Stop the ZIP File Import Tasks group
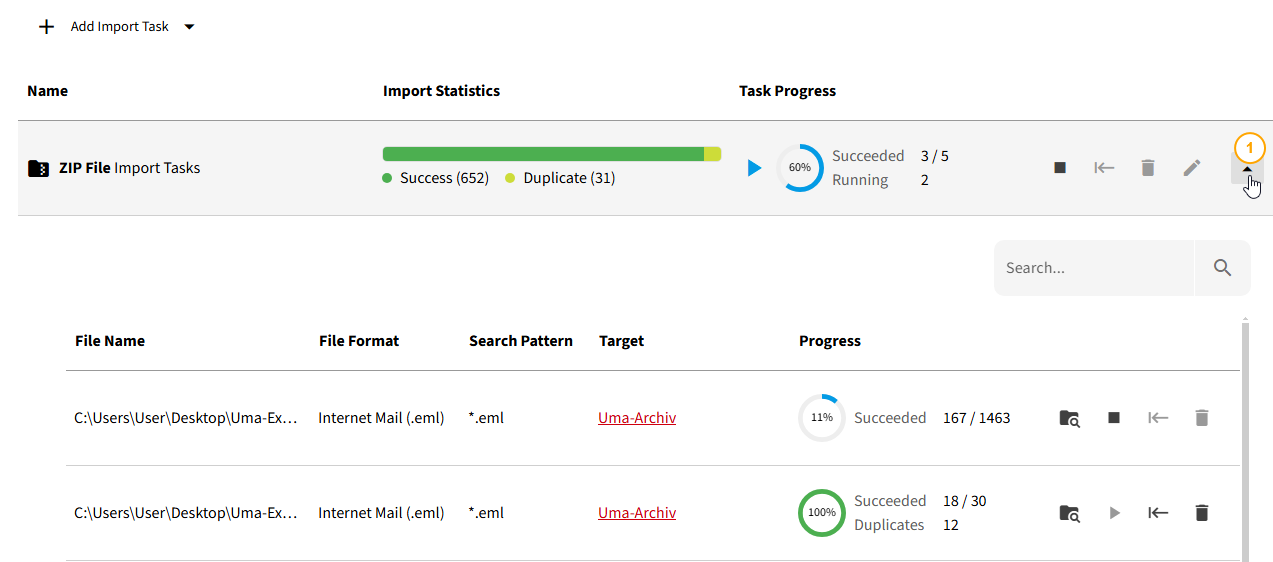The width and height of the screenshot is (1273, 562). pyautogui.click(x=1060, y=168)
